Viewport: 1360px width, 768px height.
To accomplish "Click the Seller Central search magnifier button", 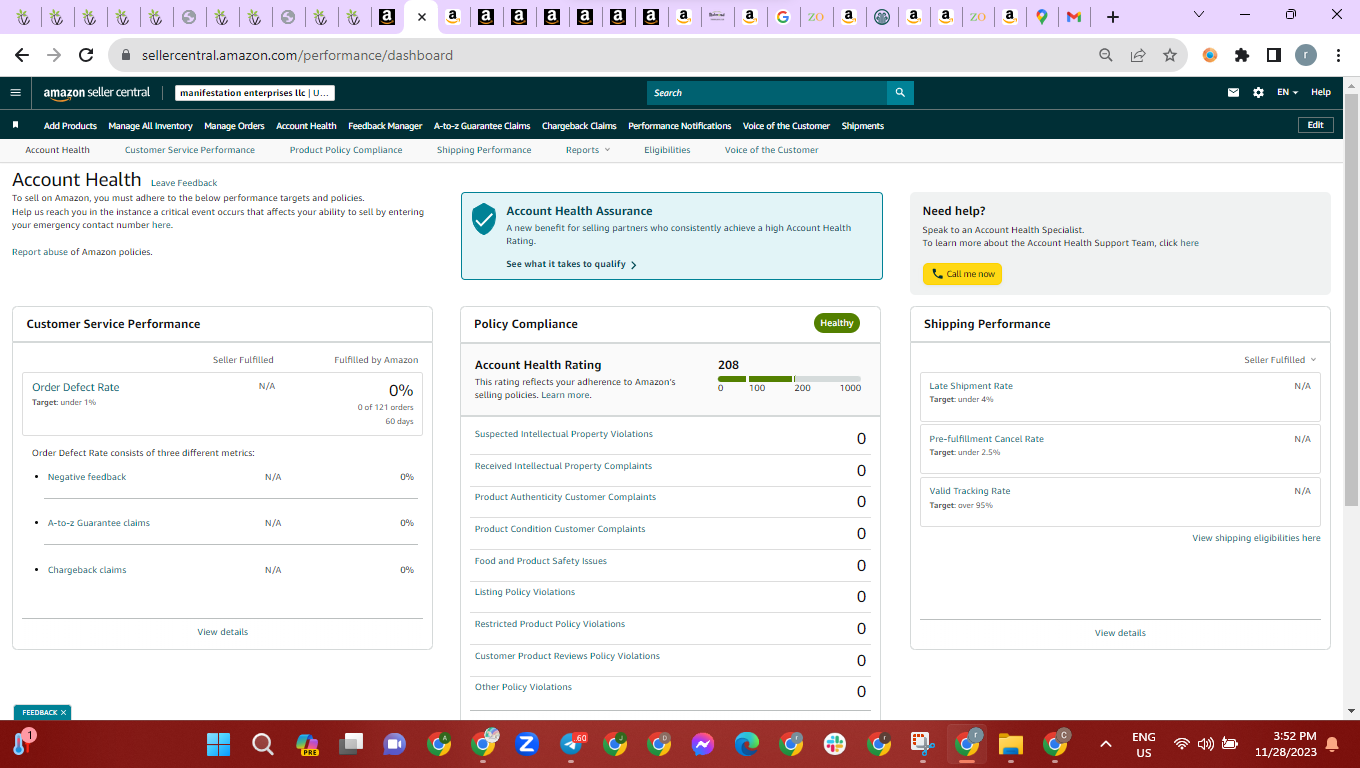I will pos(900,93).
